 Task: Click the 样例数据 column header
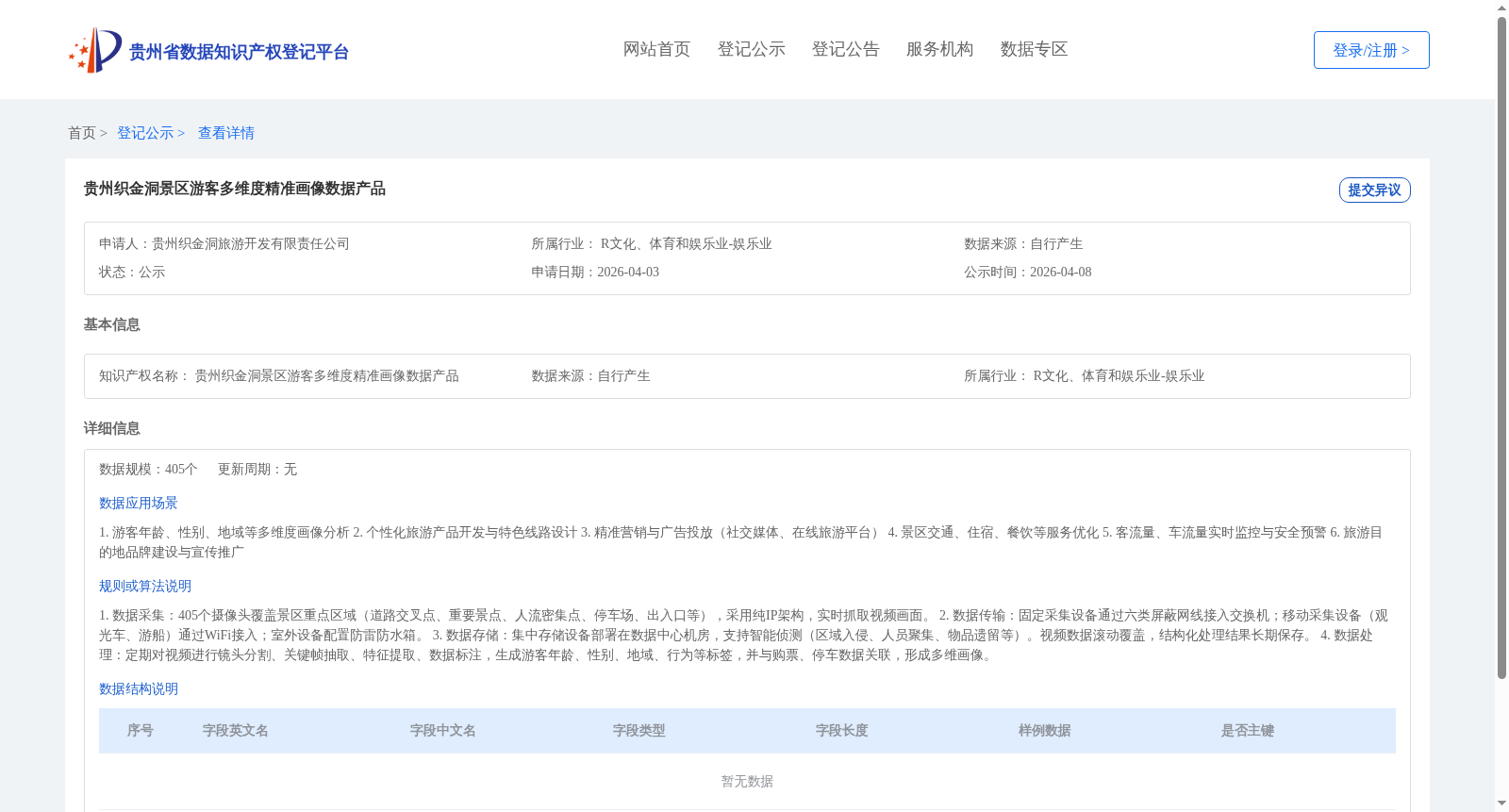[1045, 730]
